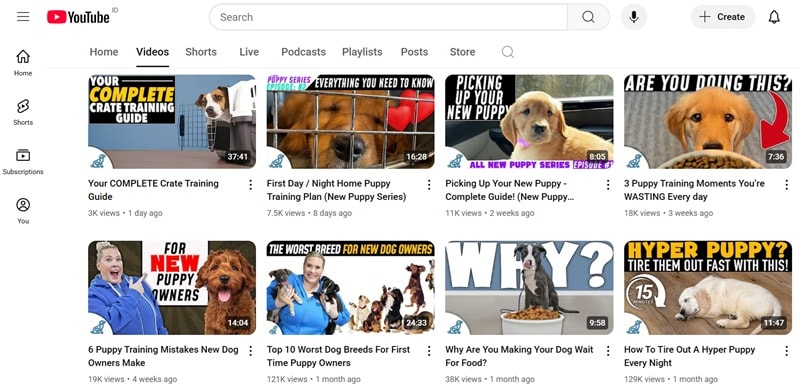Click the Create button
This screenshot has width=800, height=386.
723,17
